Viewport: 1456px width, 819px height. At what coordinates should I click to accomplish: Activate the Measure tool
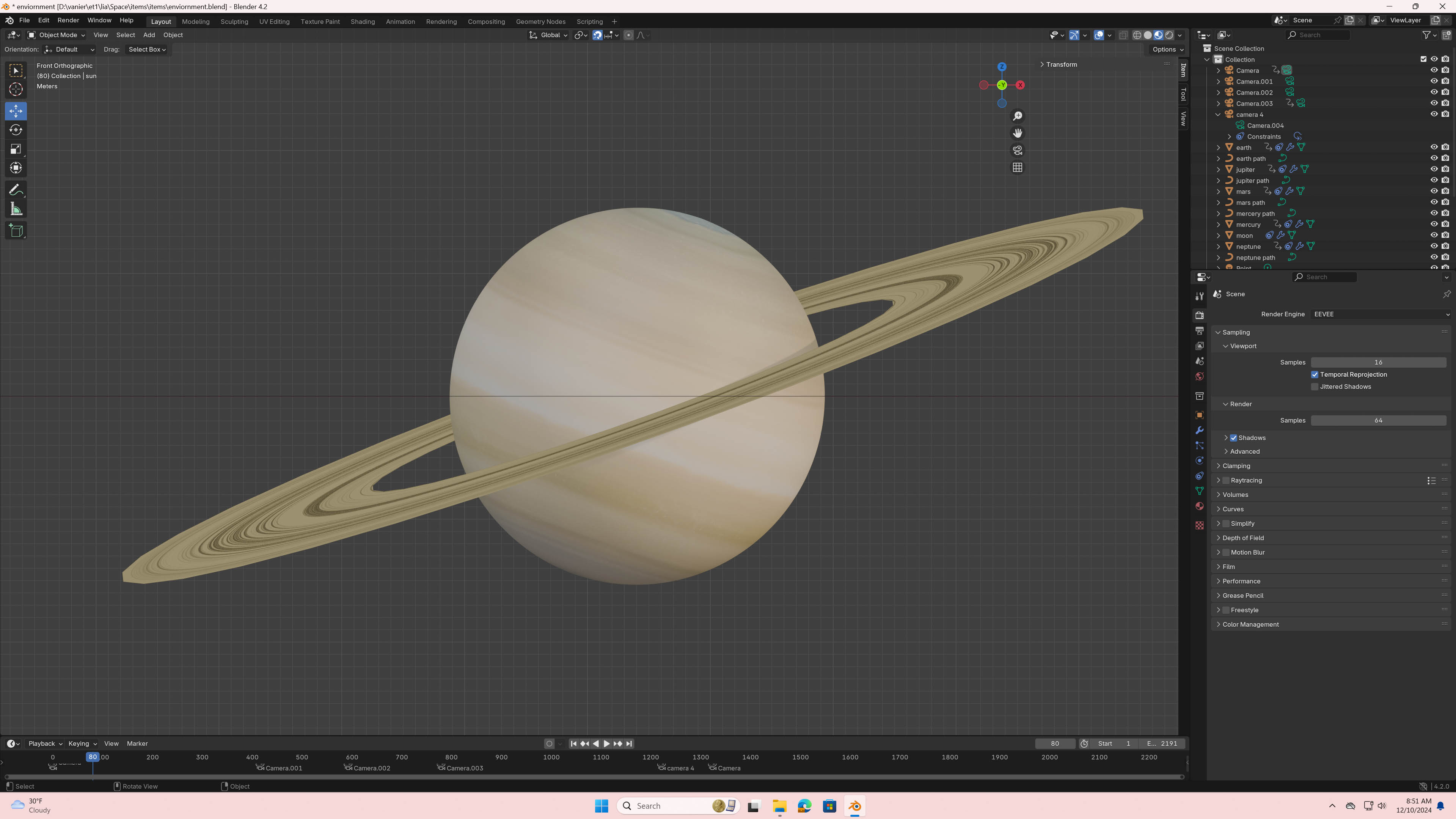[16, 210]
